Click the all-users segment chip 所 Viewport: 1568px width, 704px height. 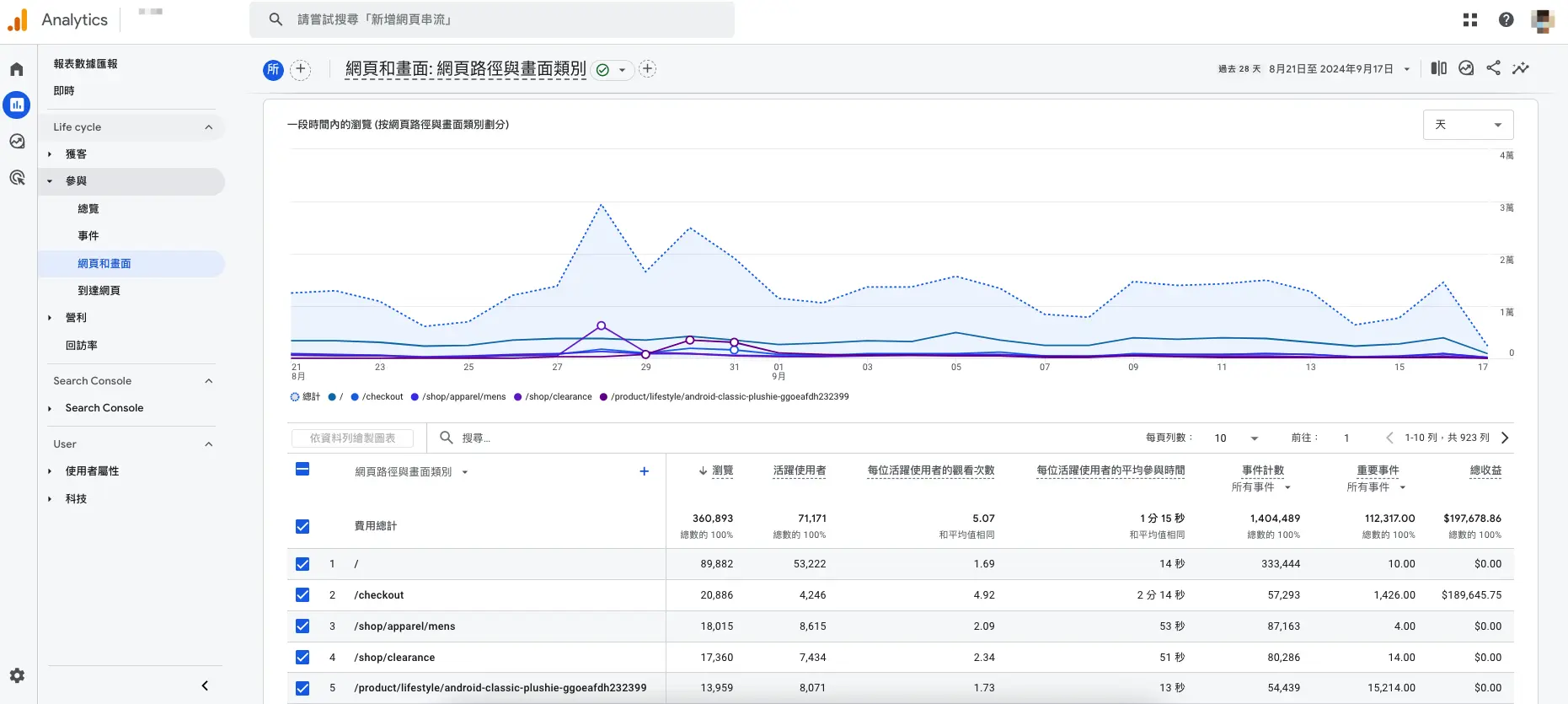tap(273, 70)
